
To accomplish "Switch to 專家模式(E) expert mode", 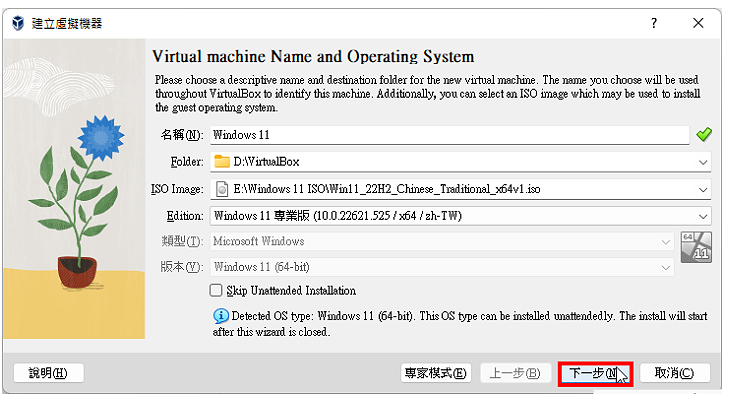I will pyautogui.click(x=436, y=373).
